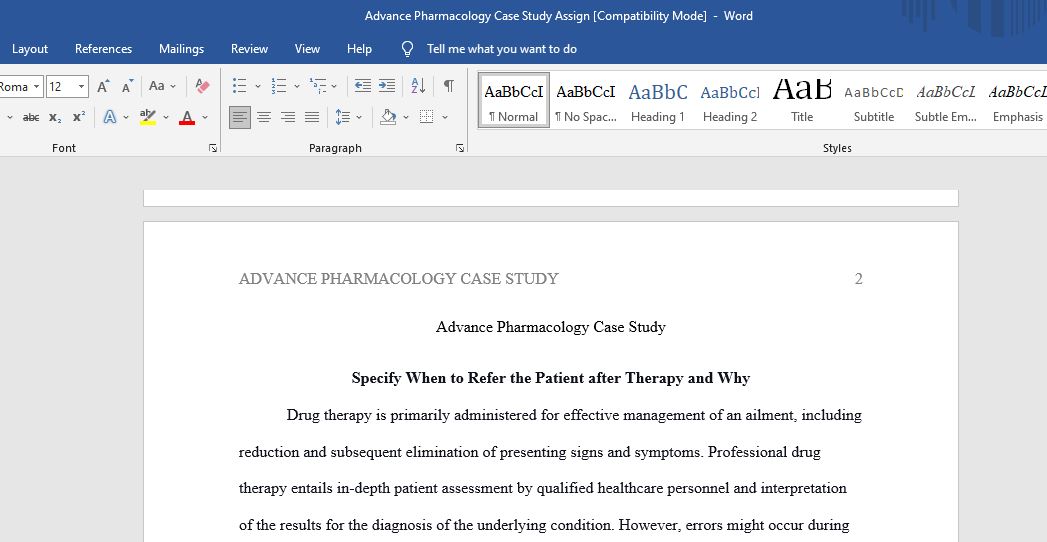This screenshot has width=1047, height=542.
Task: Click Tell me what you want to do
Action: pyautogui.click(x=501, y=49)
